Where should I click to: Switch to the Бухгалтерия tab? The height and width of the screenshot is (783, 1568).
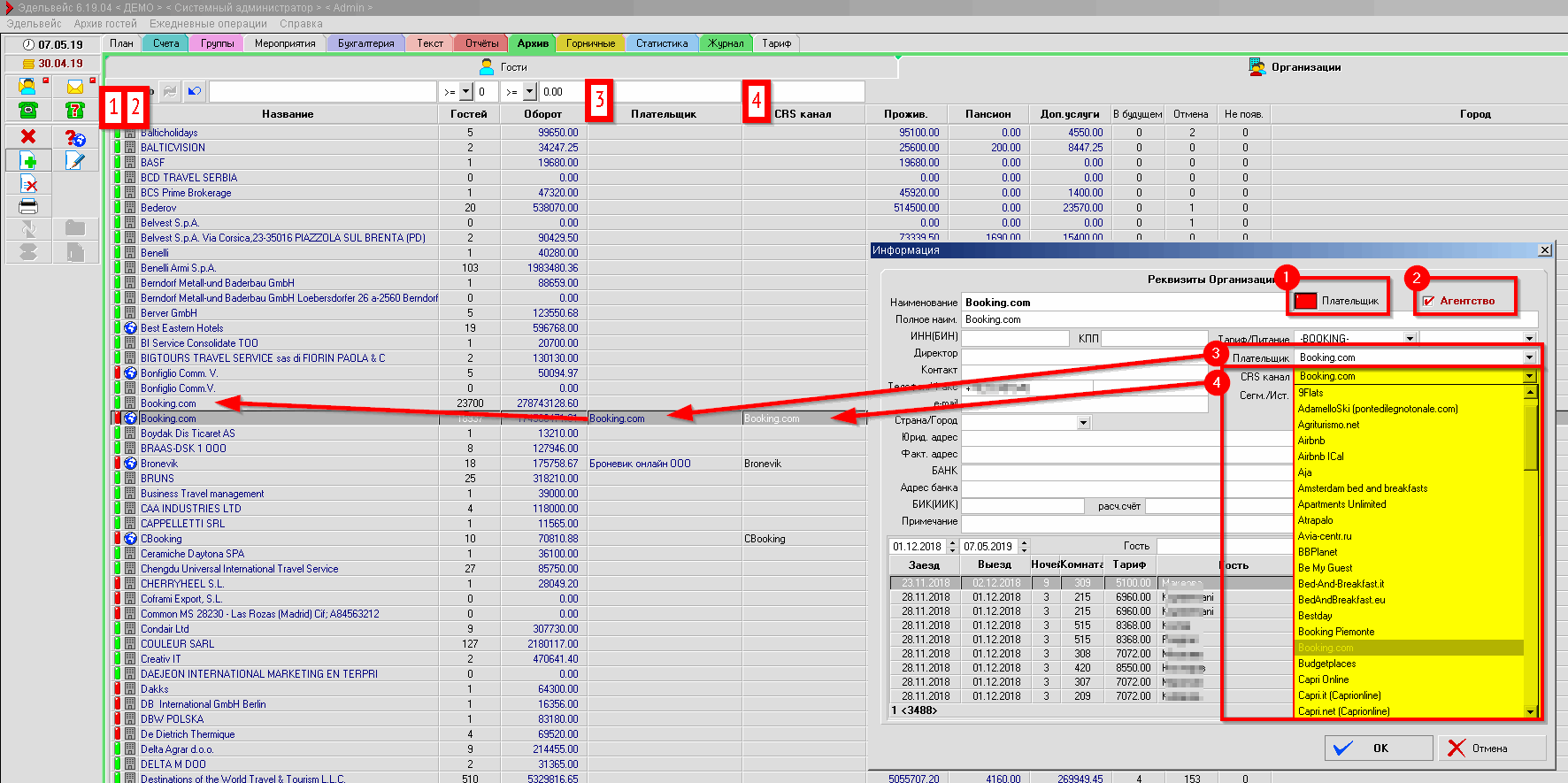365,43
